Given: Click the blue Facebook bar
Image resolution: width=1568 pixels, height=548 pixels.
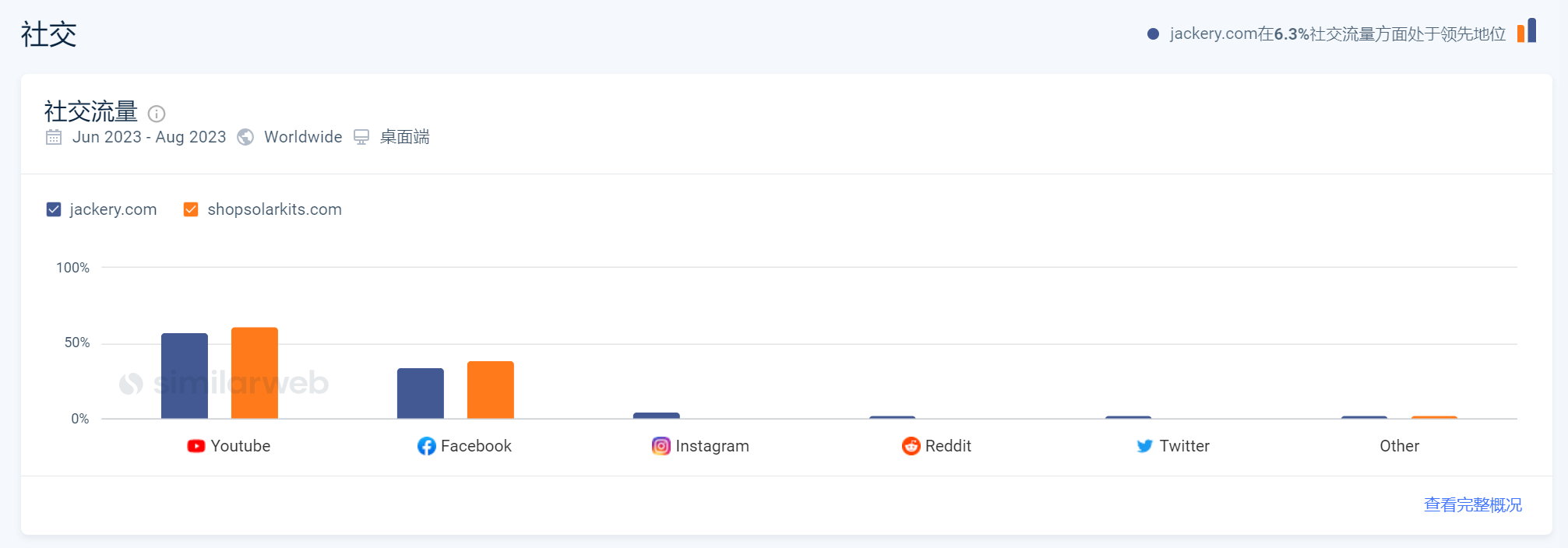Looking at the screenshot, I should tap(421, 393).
